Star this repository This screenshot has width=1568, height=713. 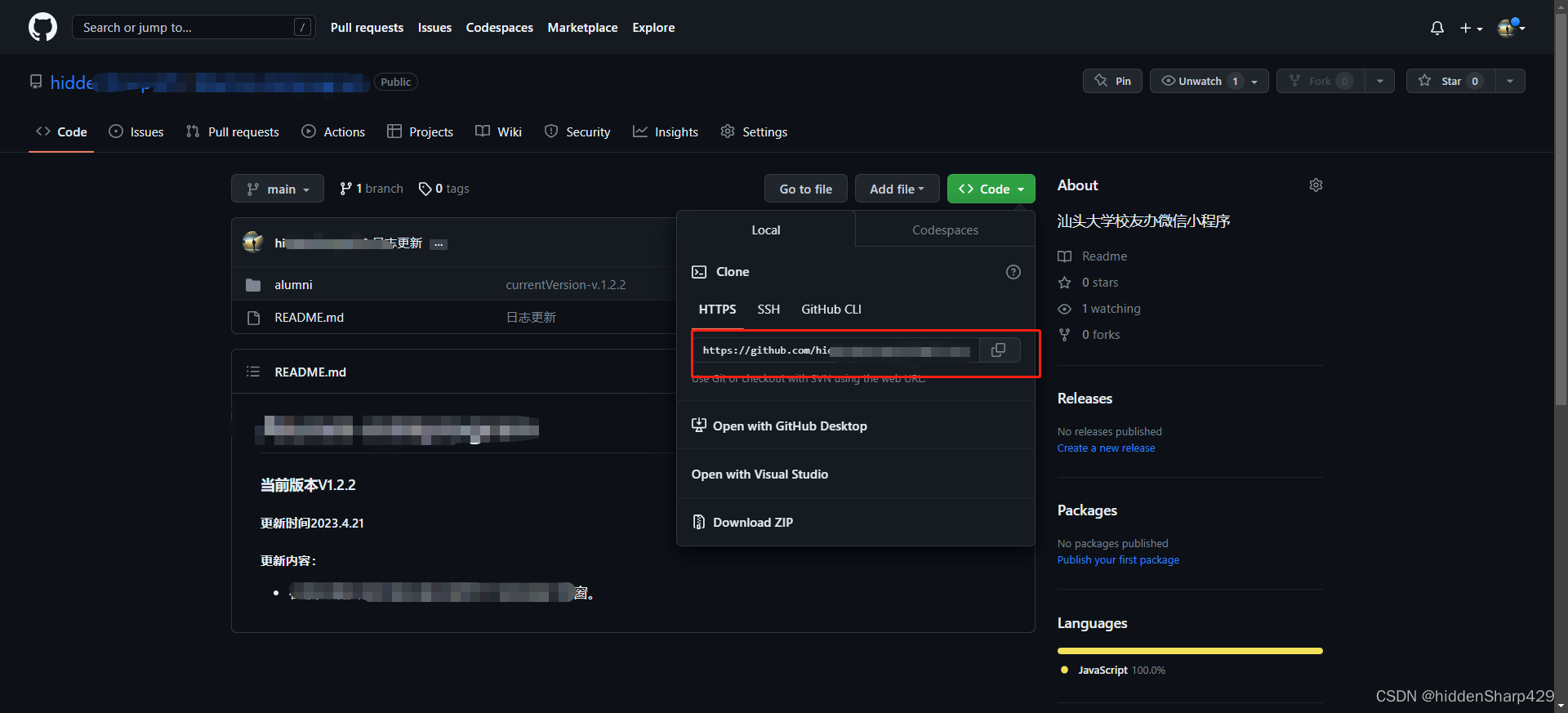(x=1451, y=81)
